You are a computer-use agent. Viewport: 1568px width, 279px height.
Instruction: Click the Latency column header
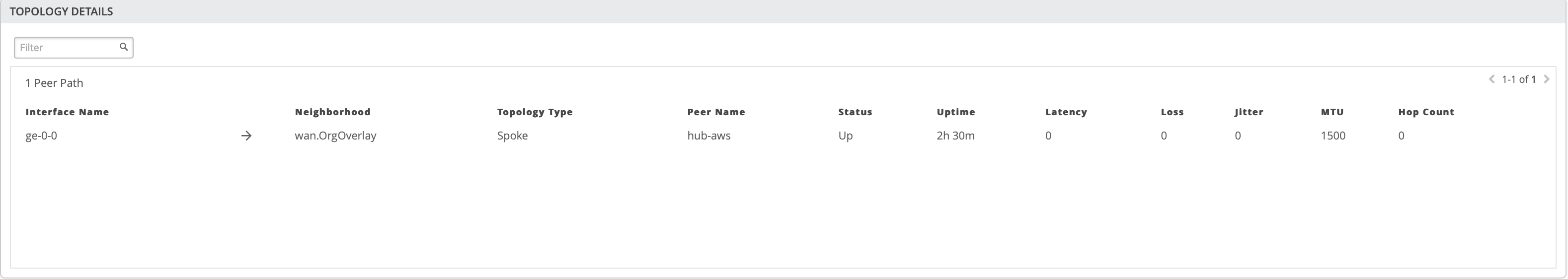pyautogui.click(x=1066, y=112)
